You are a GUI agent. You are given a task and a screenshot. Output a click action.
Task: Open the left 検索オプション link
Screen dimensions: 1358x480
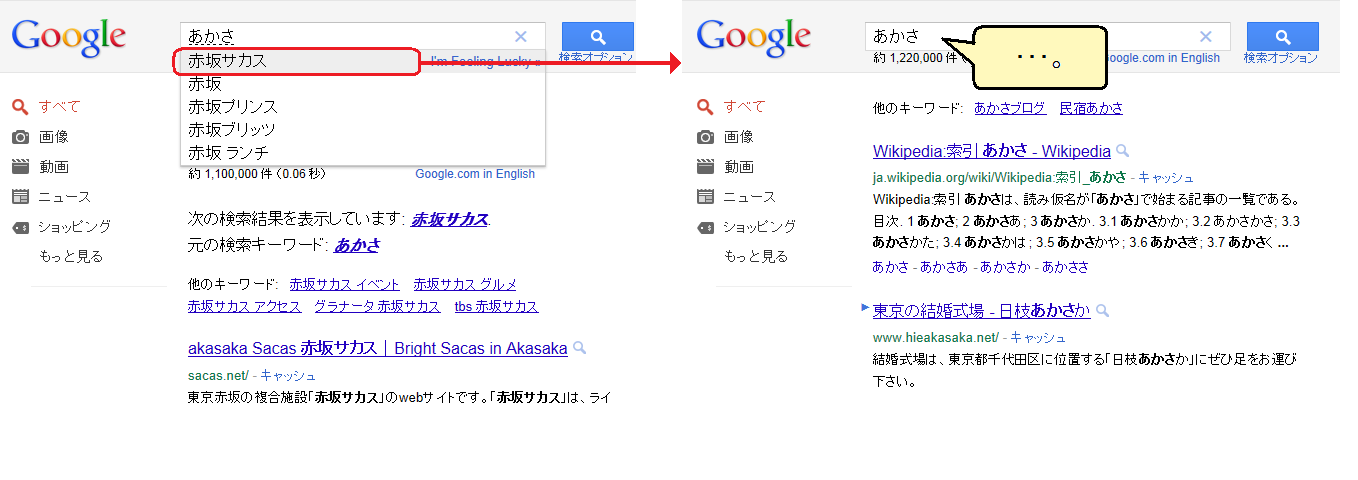point(596,58)
